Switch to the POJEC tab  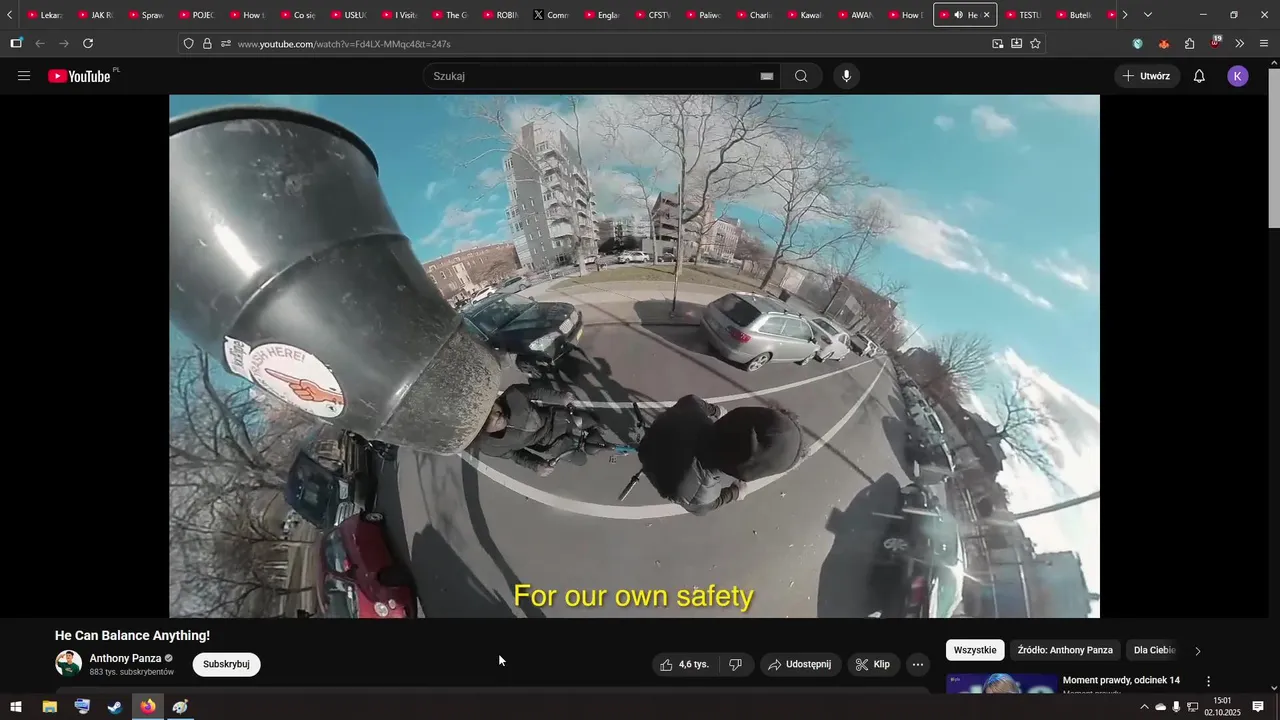[196, 15]
